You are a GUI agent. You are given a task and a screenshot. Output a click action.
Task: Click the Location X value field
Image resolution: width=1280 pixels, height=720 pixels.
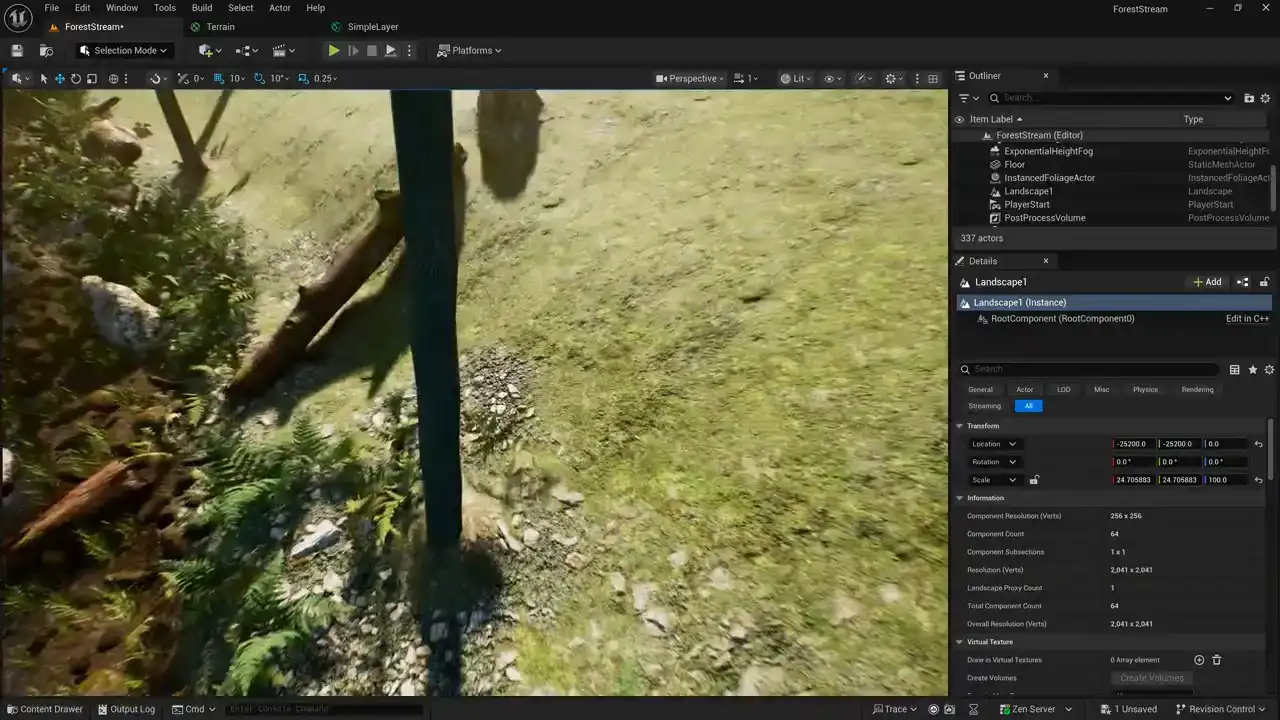pyautogui.click(x=1132, y=444)
